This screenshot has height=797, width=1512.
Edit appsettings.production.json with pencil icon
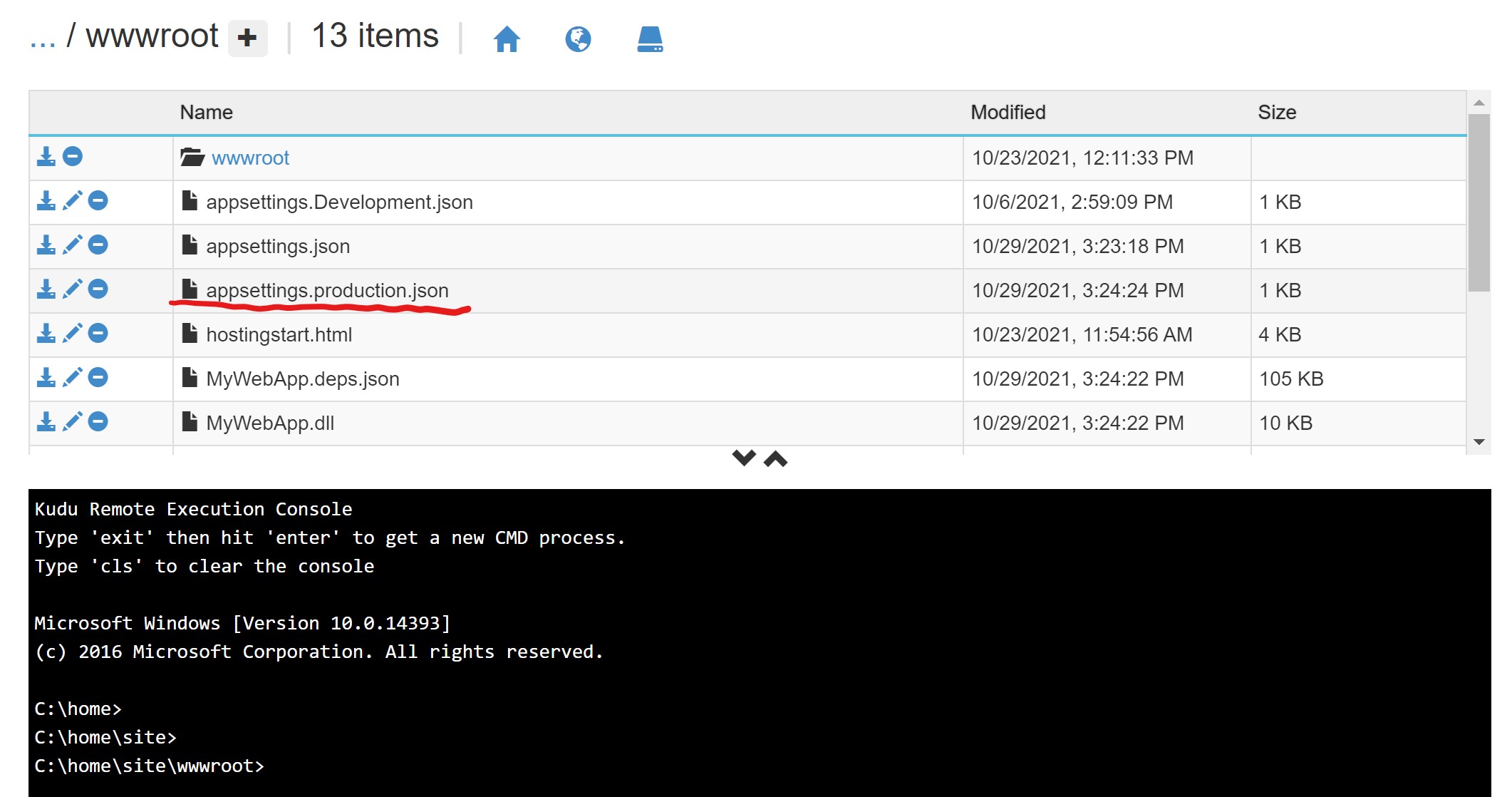(72, 289)
